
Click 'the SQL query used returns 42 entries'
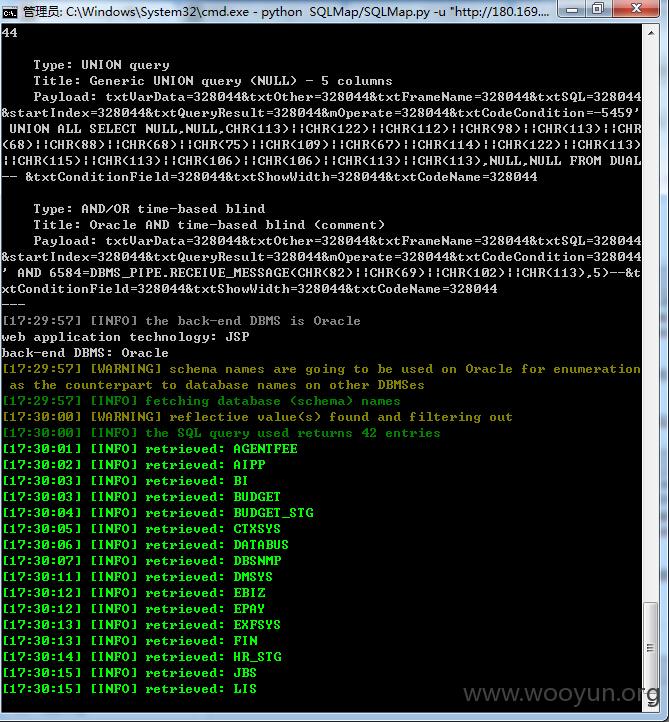pyautogui.click(x=221, y=433)
